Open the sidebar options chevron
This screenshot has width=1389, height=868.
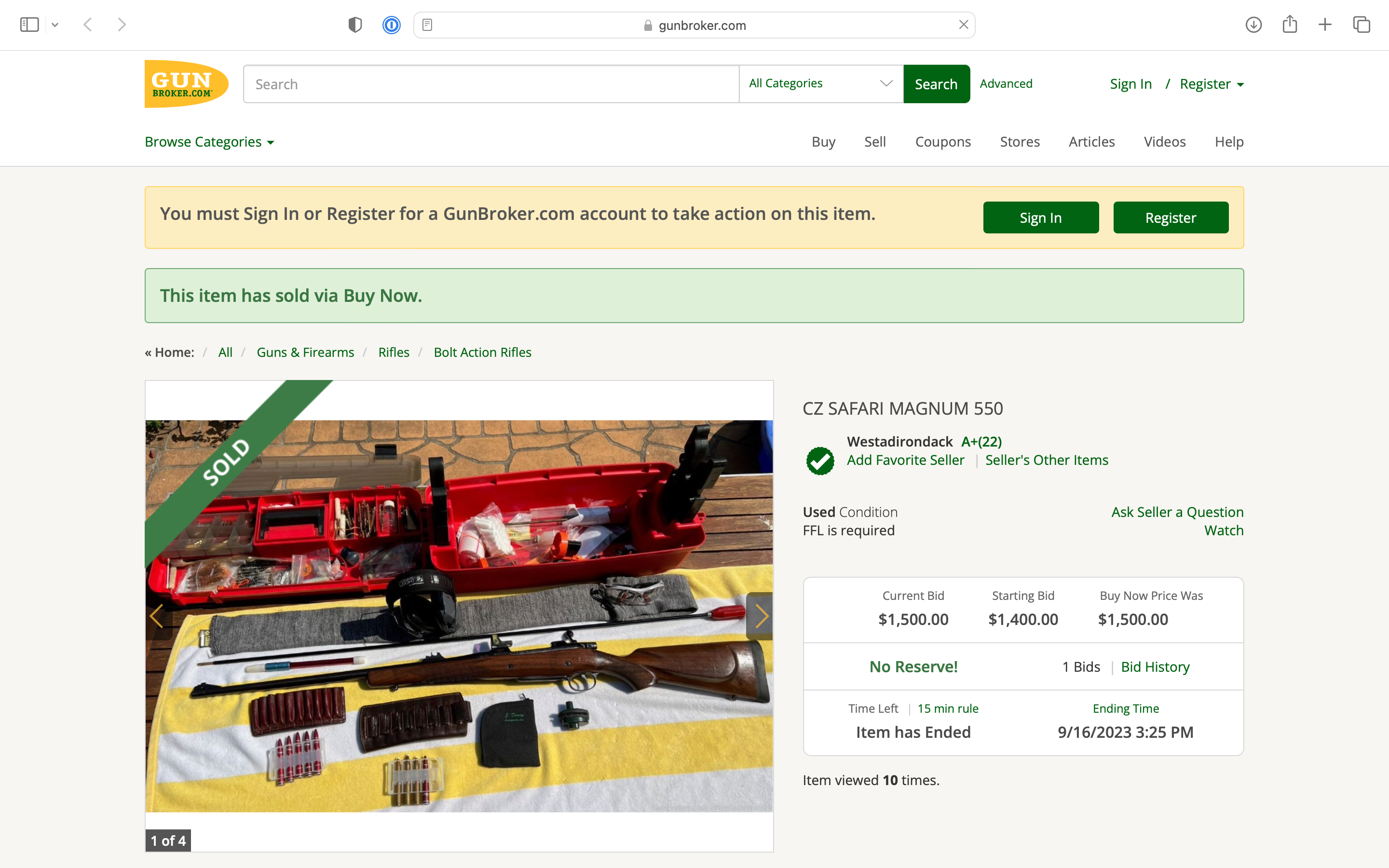[55, 25]
